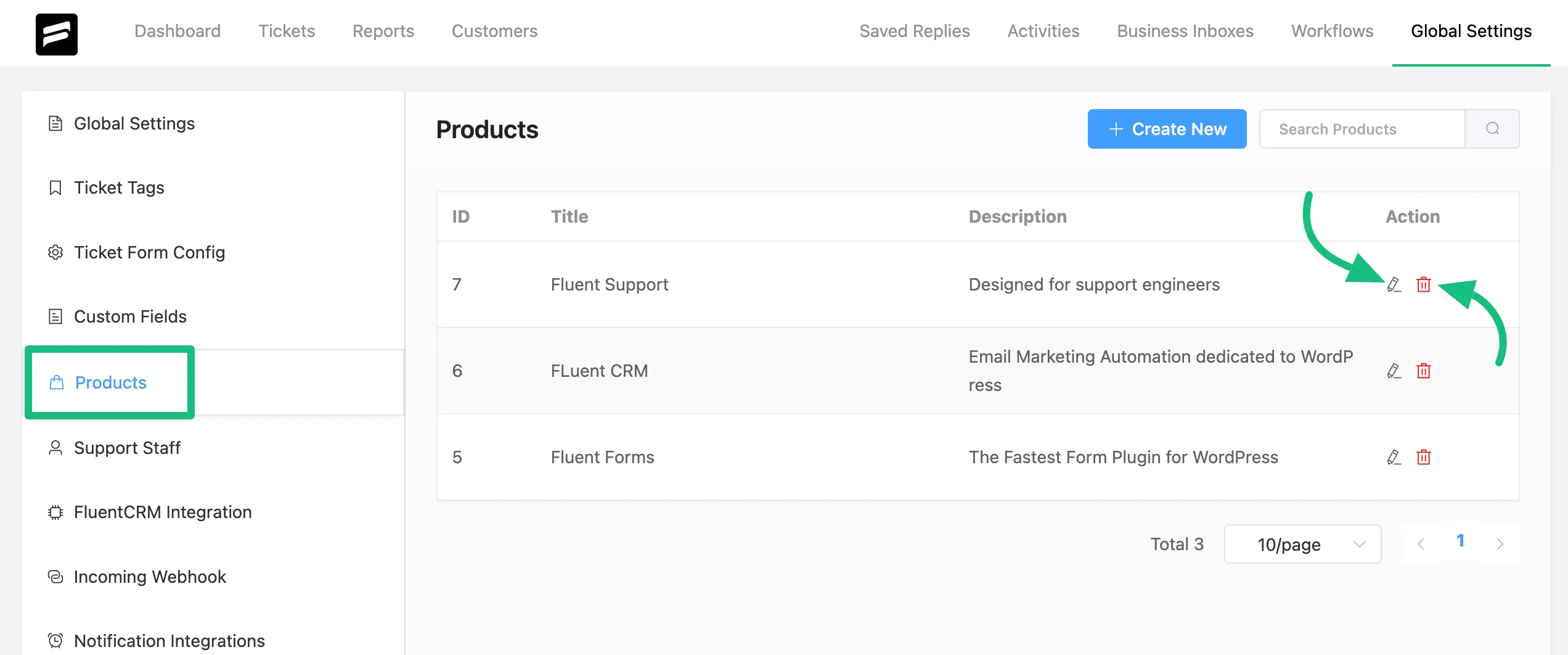Open Support Staff settings
This screenshot has width=1568, height=655.
point(213,448)
